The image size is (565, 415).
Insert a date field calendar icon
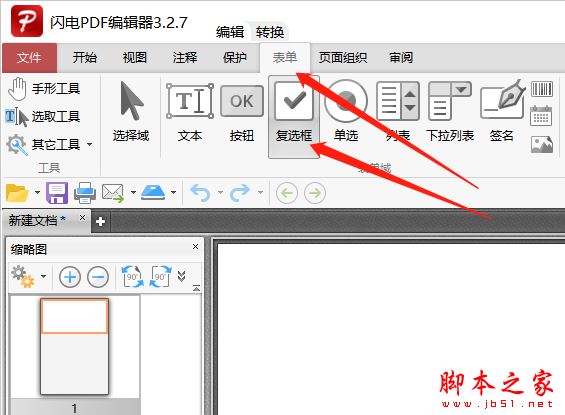click(541, 116)
